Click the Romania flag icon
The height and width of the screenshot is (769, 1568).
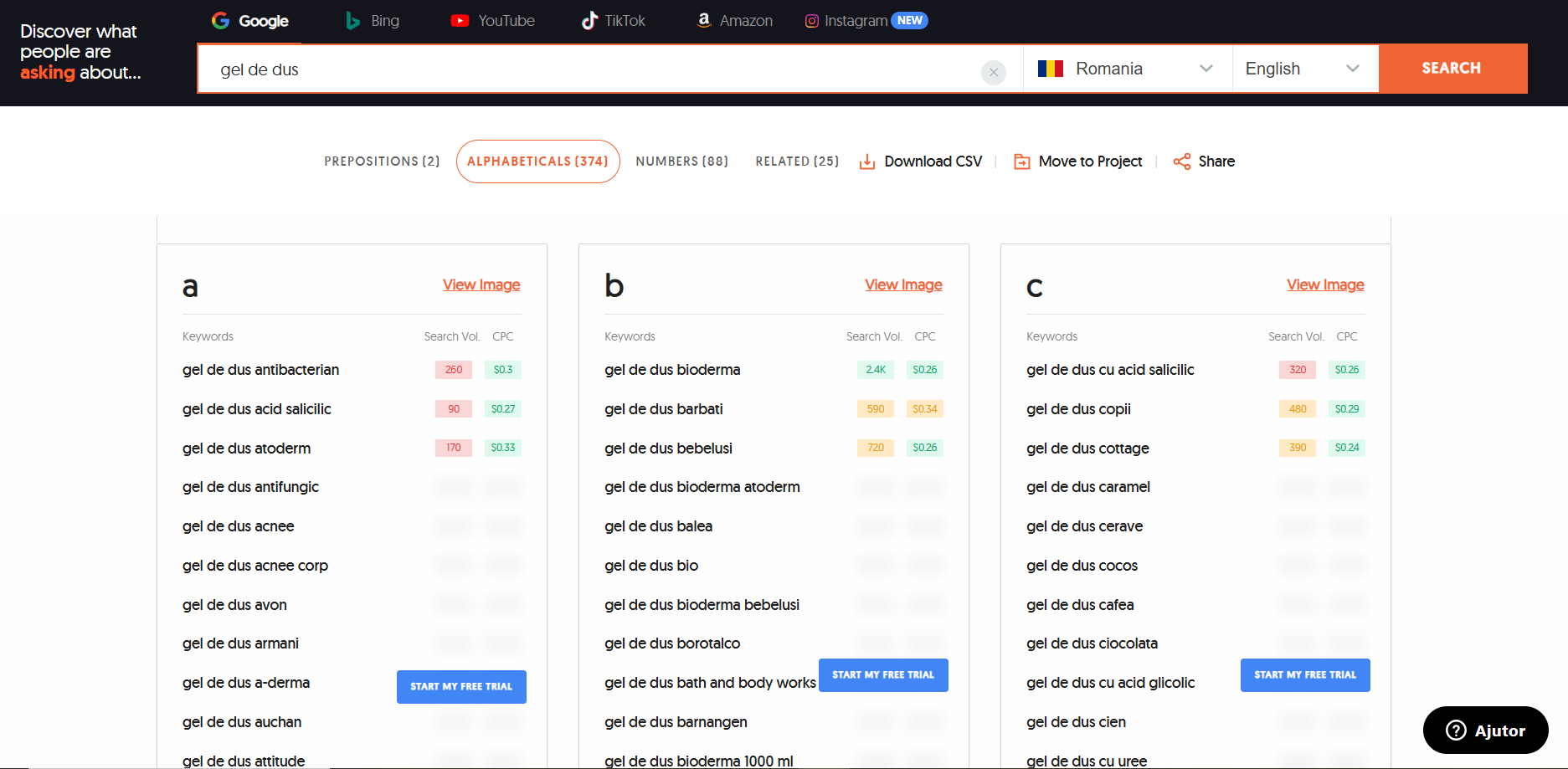(x=1050, y=69)
